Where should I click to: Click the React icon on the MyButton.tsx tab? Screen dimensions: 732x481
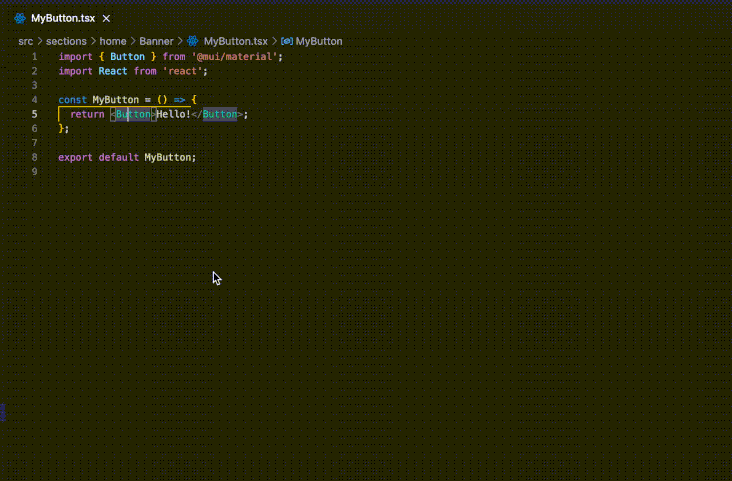click(19, 18)
